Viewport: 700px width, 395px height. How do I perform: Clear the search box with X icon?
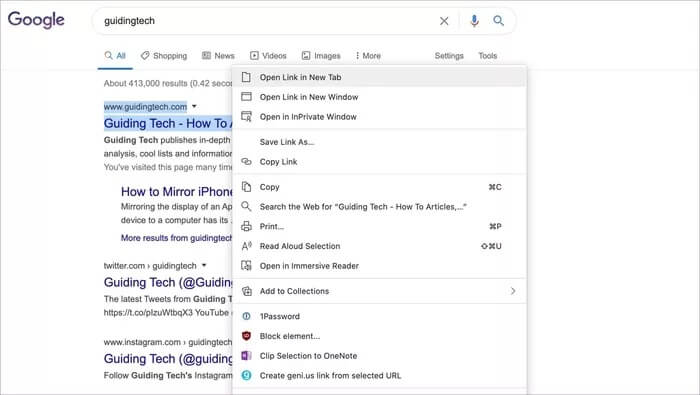pos(444,21)
